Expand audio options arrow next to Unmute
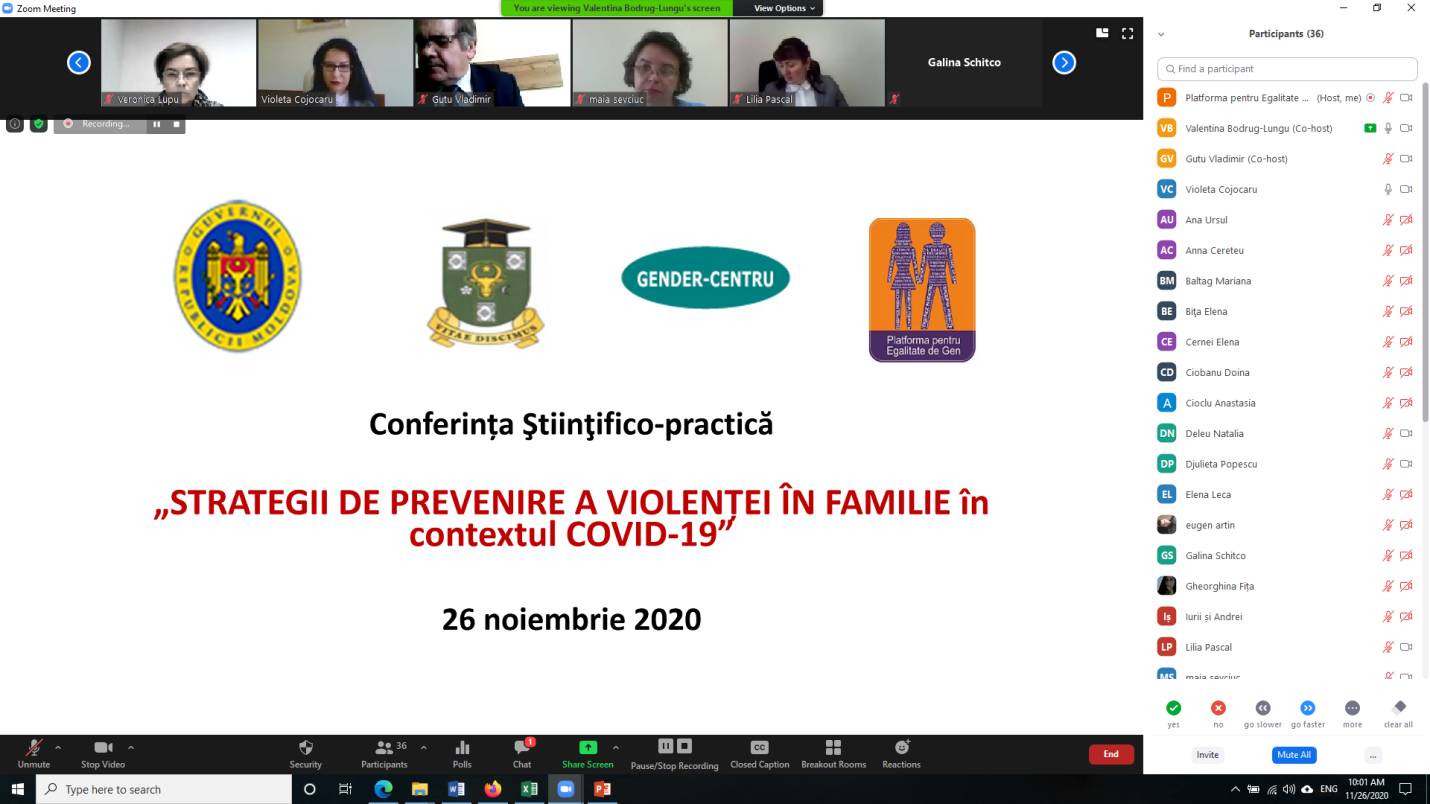1430x804 pixels. [58, 747]
